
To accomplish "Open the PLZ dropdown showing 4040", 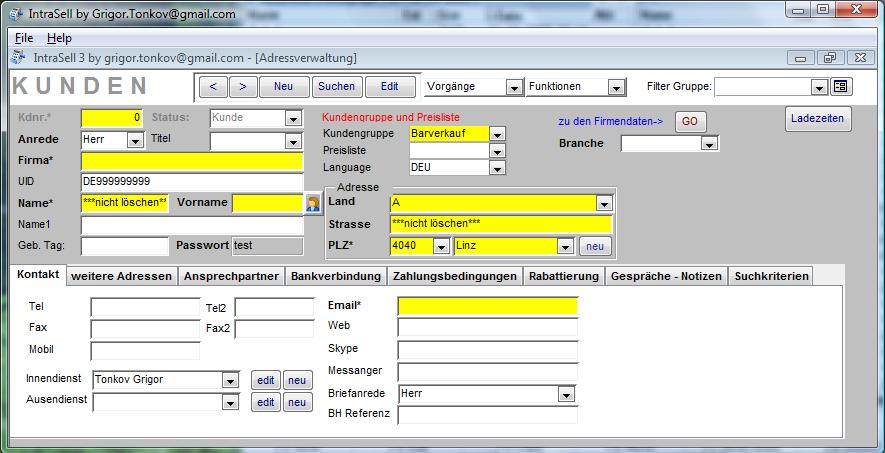I will [x=440, y=247].
